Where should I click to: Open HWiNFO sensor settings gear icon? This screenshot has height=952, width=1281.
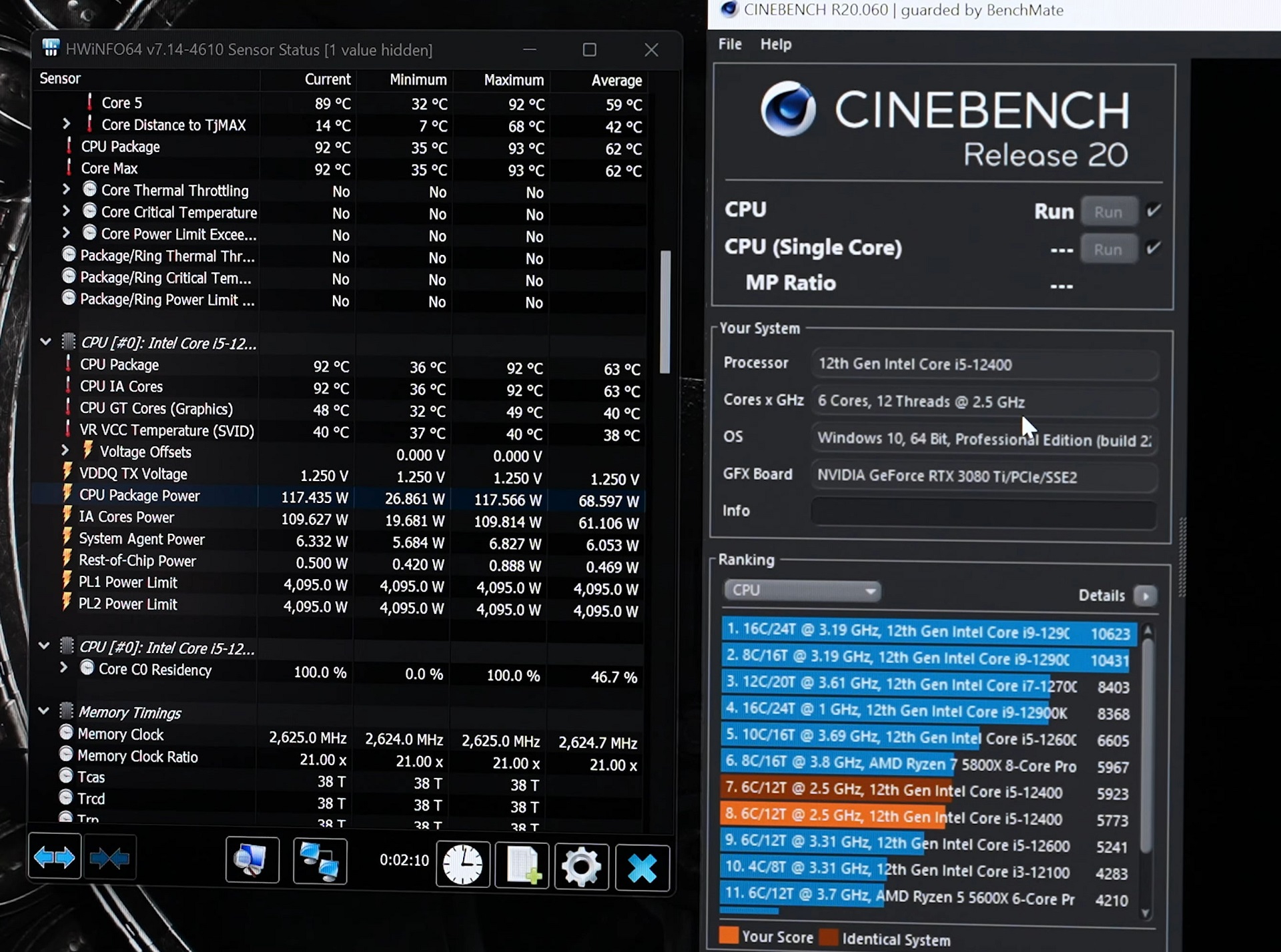click(x=581, y=867)
